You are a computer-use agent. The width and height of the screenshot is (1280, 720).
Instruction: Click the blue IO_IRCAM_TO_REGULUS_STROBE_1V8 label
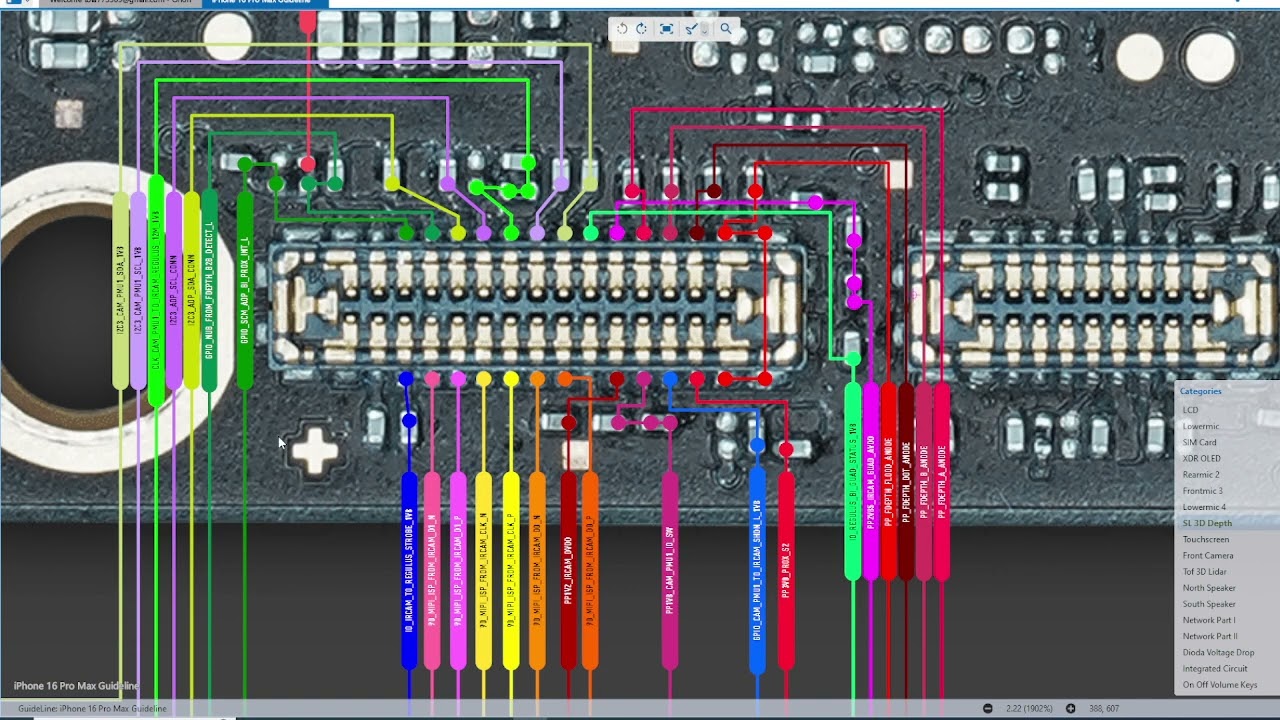tap(409, 571)
